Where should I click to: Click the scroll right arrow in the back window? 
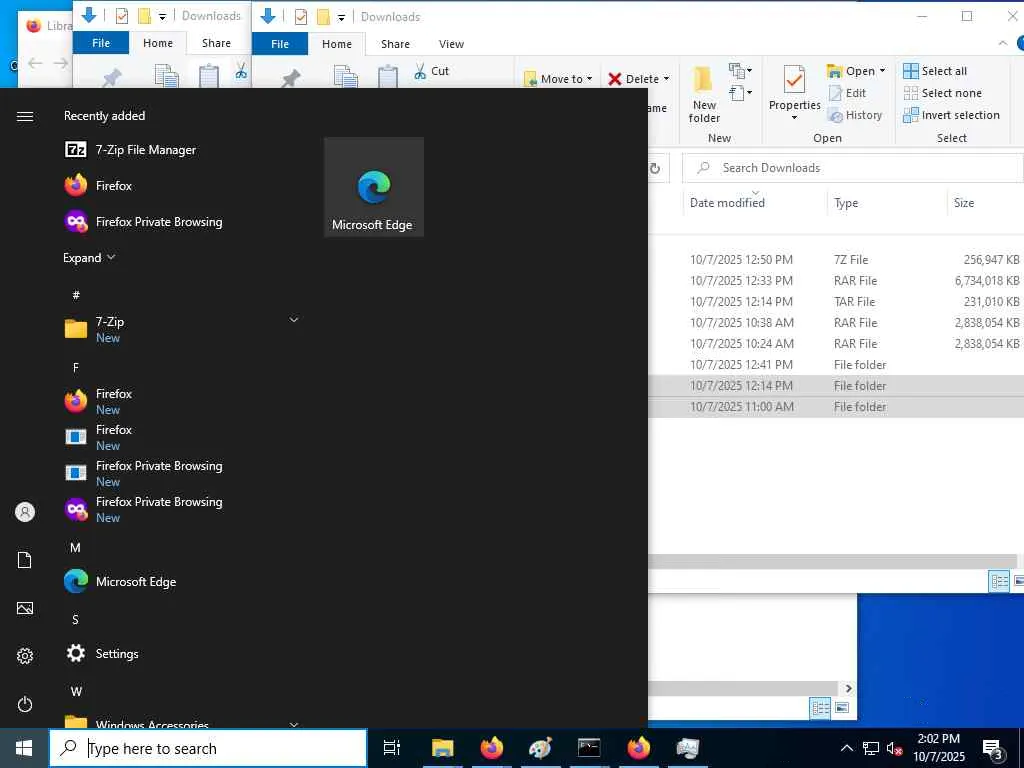coord(848,688)
